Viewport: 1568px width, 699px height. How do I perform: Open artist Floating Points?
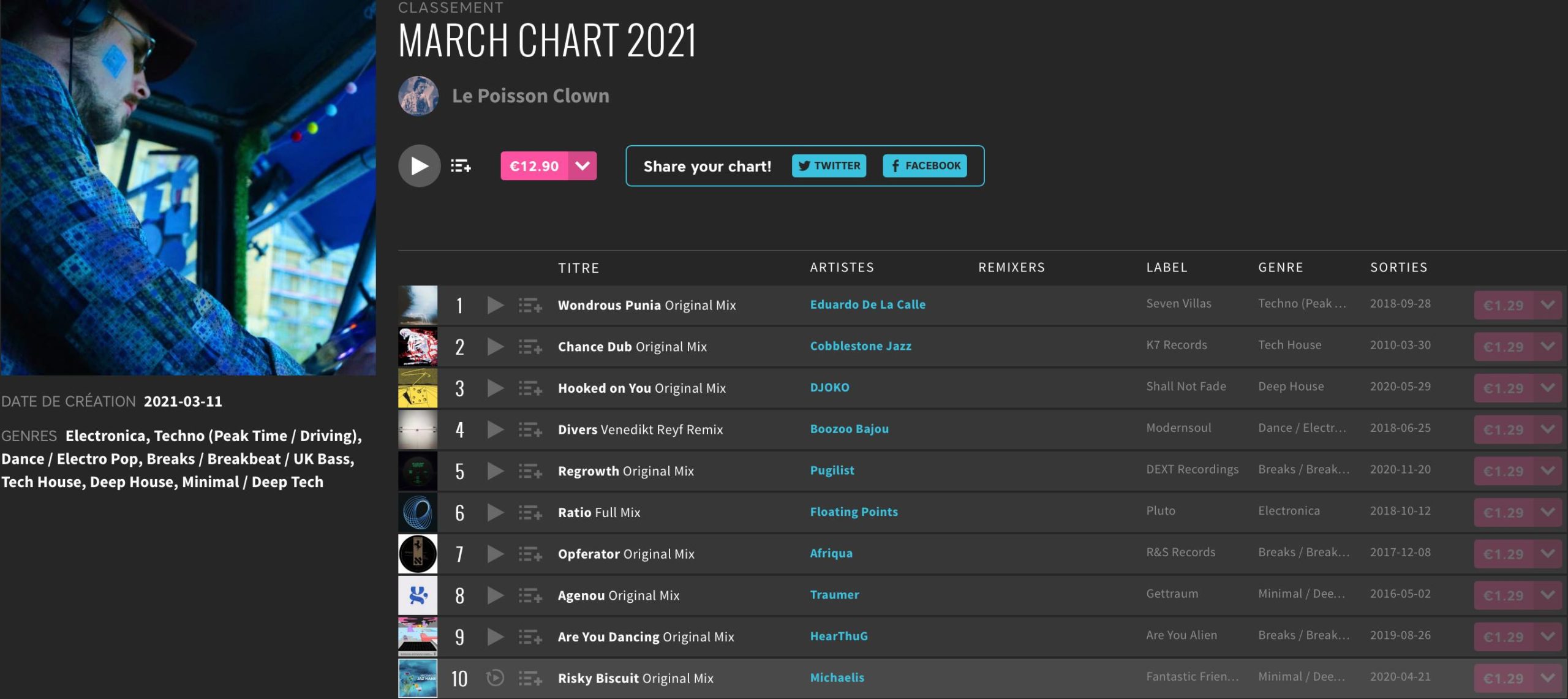click(854, 512)
